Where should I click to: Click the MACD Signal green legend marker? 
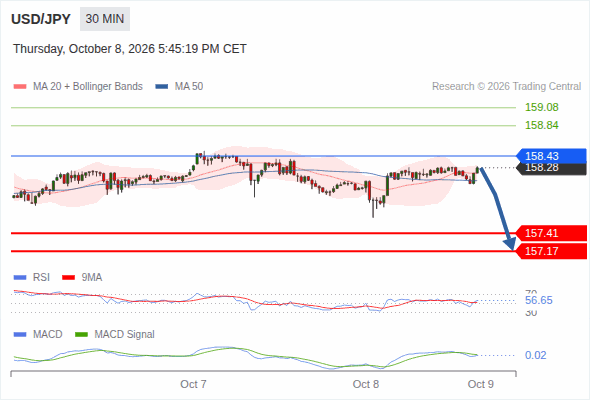click(81, 334)
